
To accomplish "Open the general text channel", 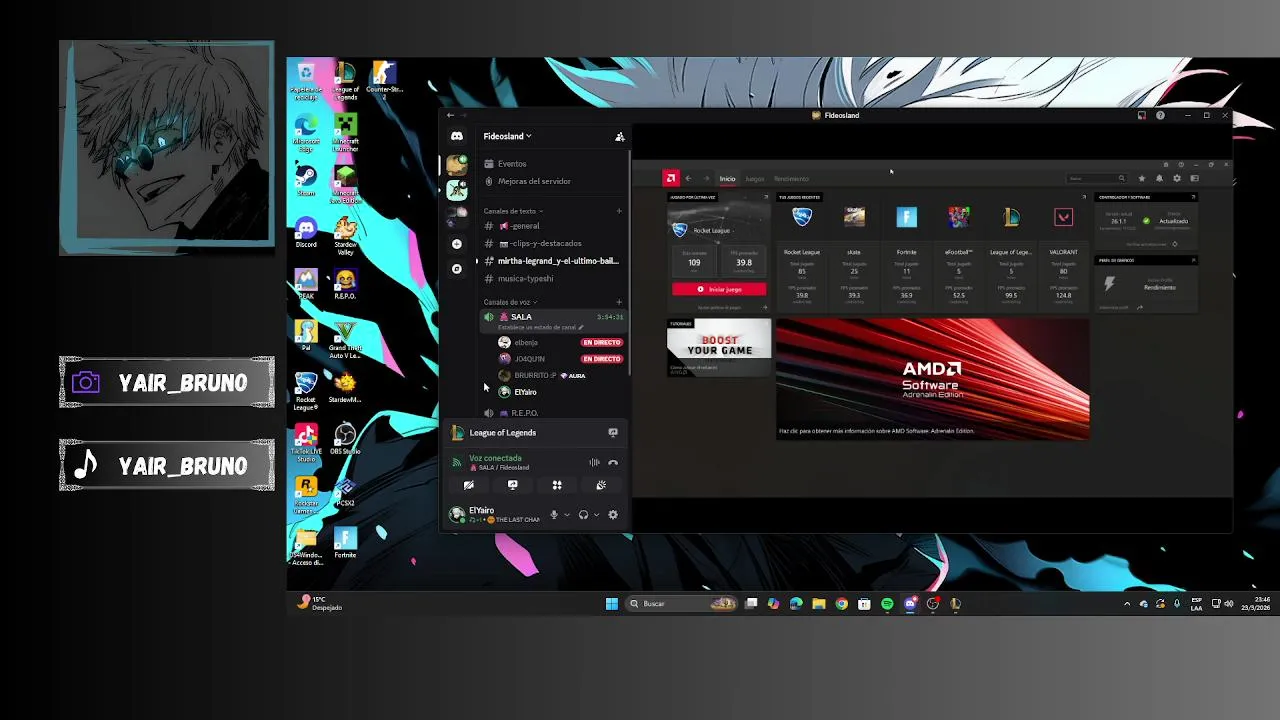I will [552, 226].
